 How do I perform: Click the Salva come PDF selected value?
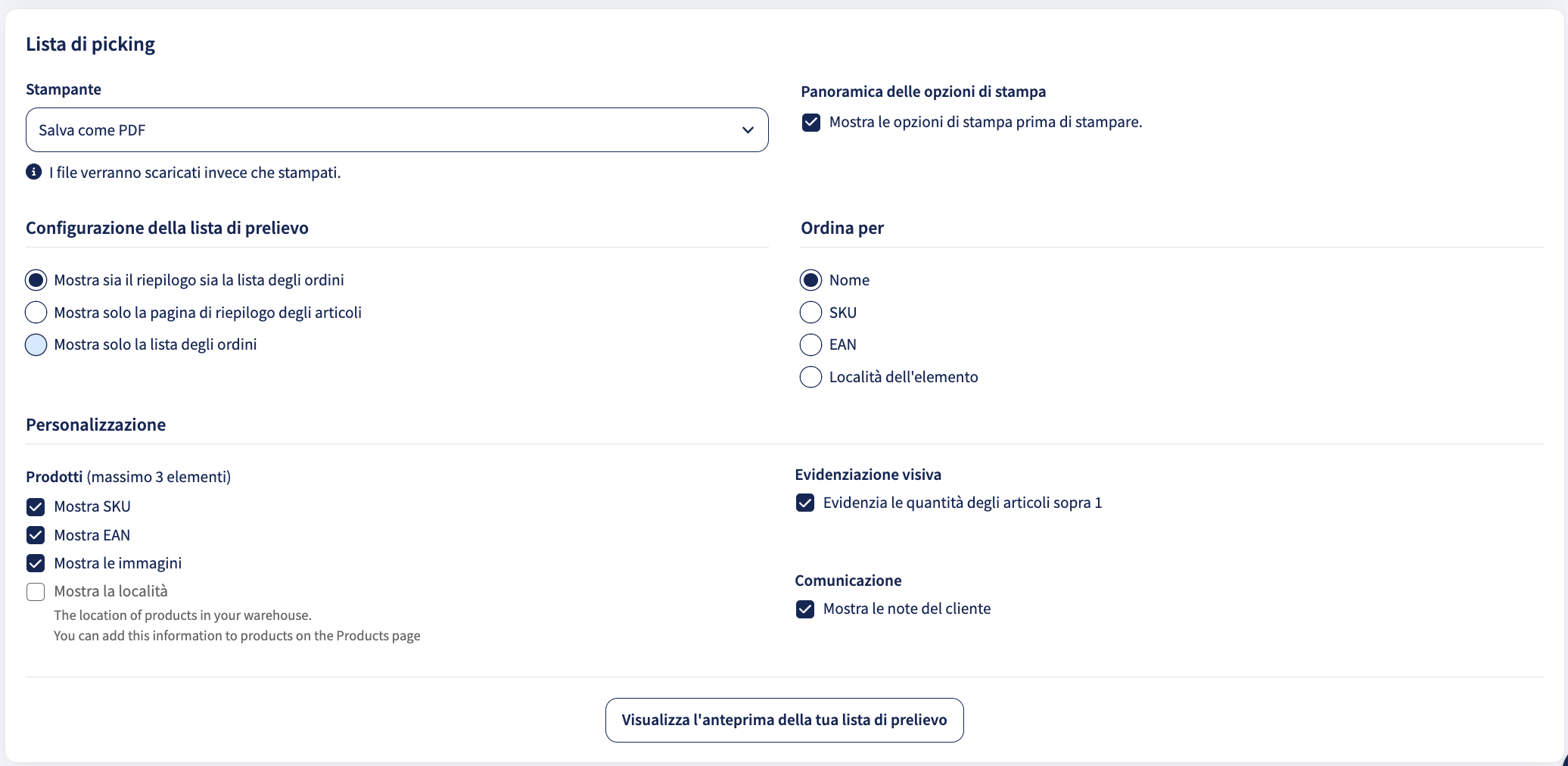(92, 130)
